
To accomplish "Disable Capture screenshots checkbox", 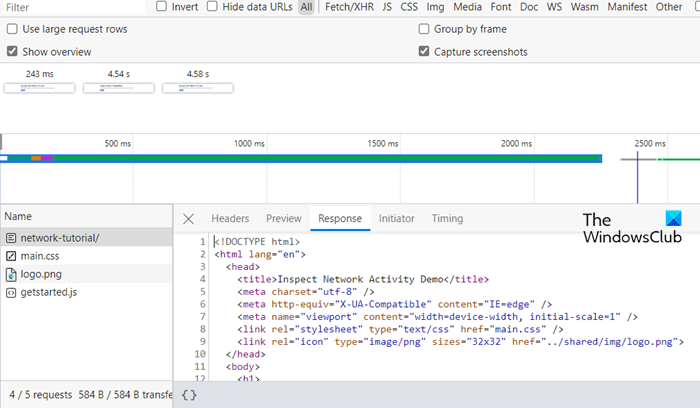I will (424, 51).
